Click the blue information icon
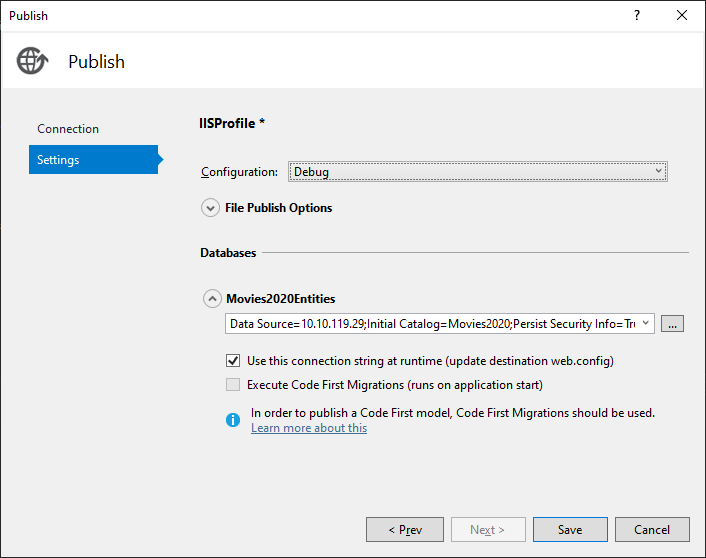Image resolution: width=706 pixels, height=558 pixels. (233, 420)
